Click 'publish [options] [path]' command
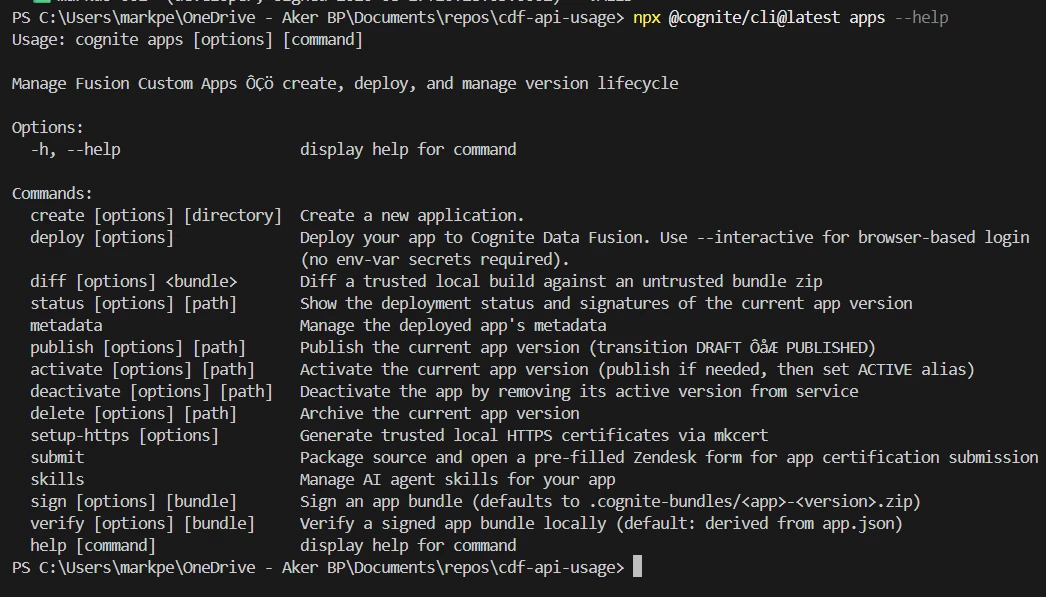Screen dimensions: 1046x597 pyautogui.click(x=138, y=348)
